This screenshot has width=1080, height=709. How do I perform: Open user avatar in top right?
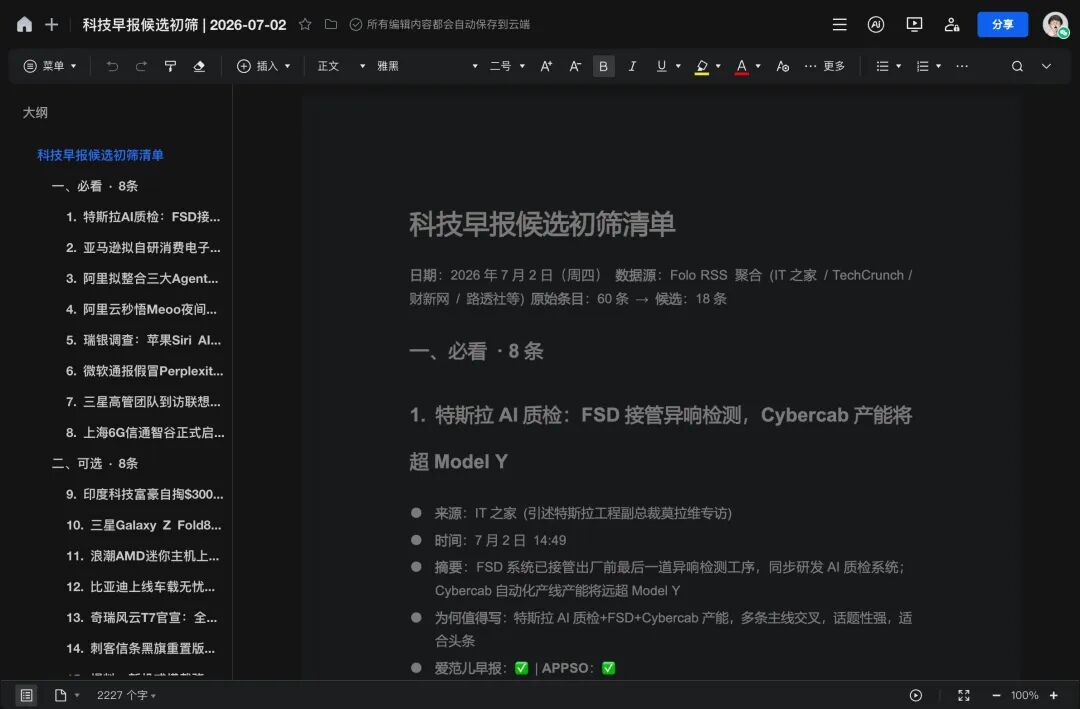tap(1055, 25)
